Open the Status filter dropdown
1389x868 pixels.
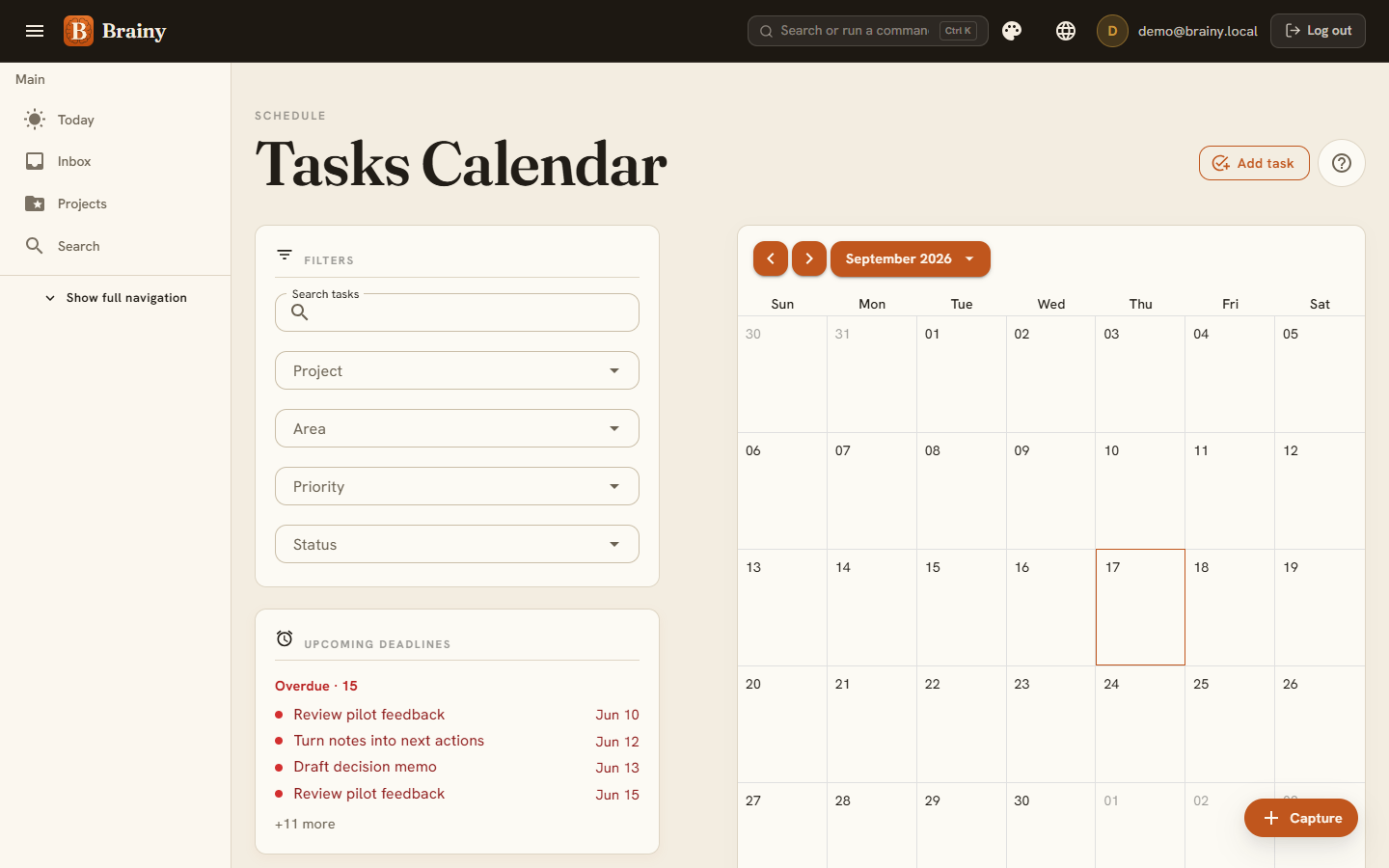tap(457, 544)
